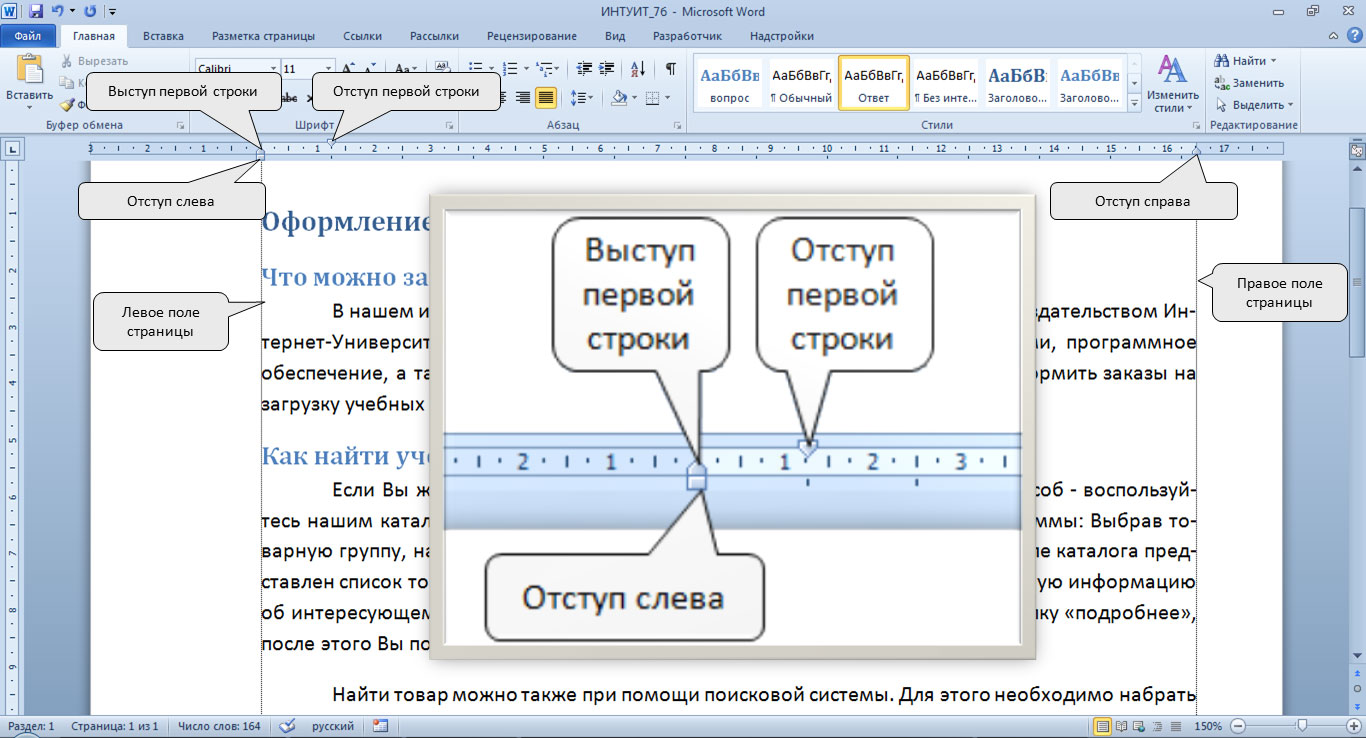Open the Файл tab

click(28, 36)
